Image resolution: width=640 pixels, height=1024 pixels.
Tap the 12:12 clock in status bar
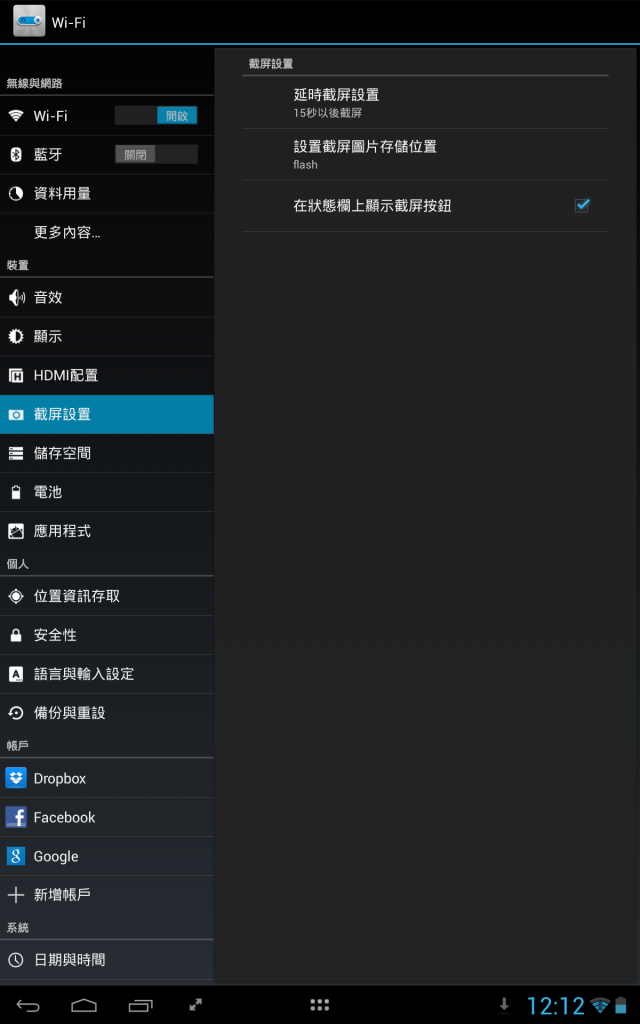coord(556,1006)
